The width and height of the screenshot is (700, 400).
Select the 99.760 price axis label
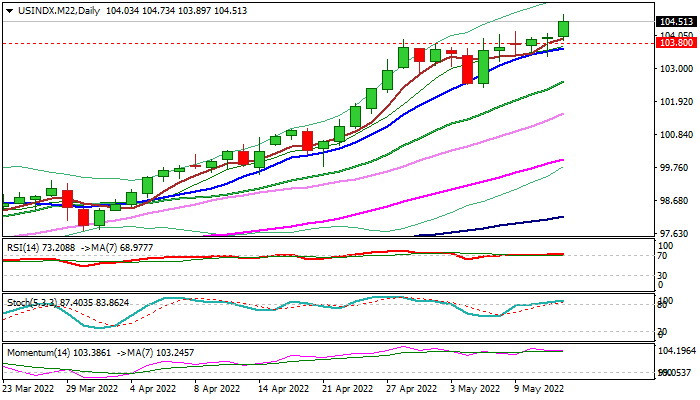[x=675, y=168]
